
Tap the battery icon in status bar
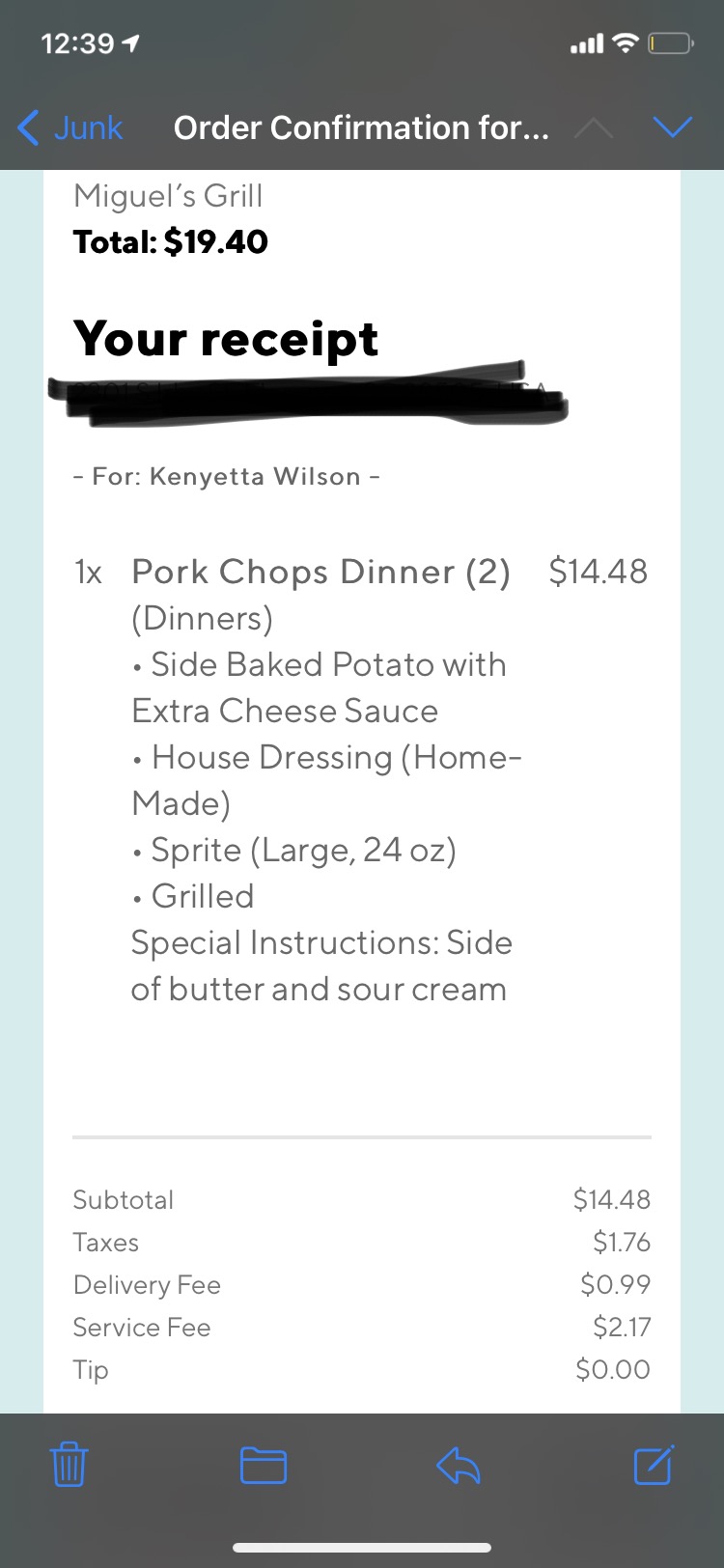tap(670, 43)
